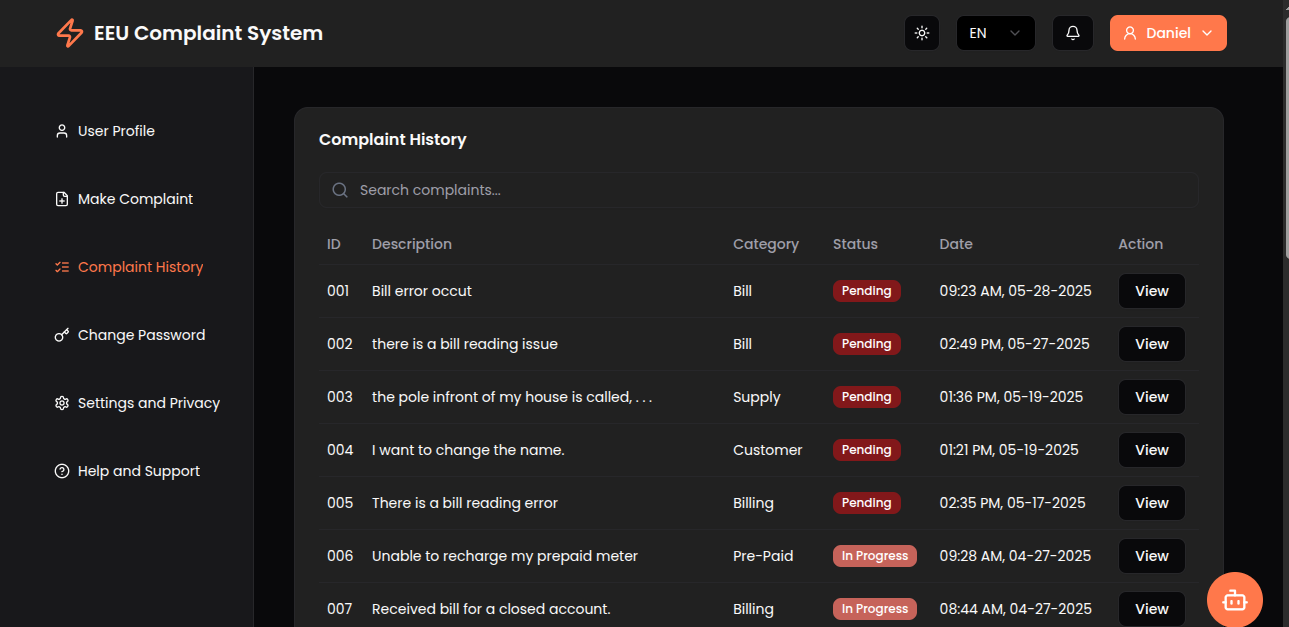Toggle light mode with the sun icon
This screenshot has width=1289, height=627.
(921, 32)
